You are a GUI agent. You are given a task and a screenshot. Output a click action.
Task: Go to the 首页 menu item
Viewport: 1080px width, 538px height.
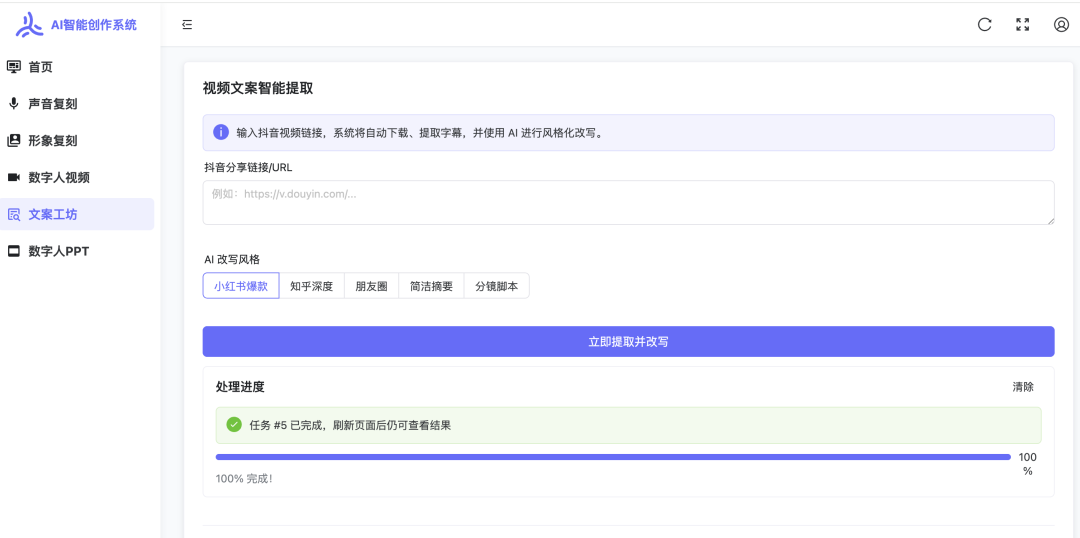(x=77, y=67)
